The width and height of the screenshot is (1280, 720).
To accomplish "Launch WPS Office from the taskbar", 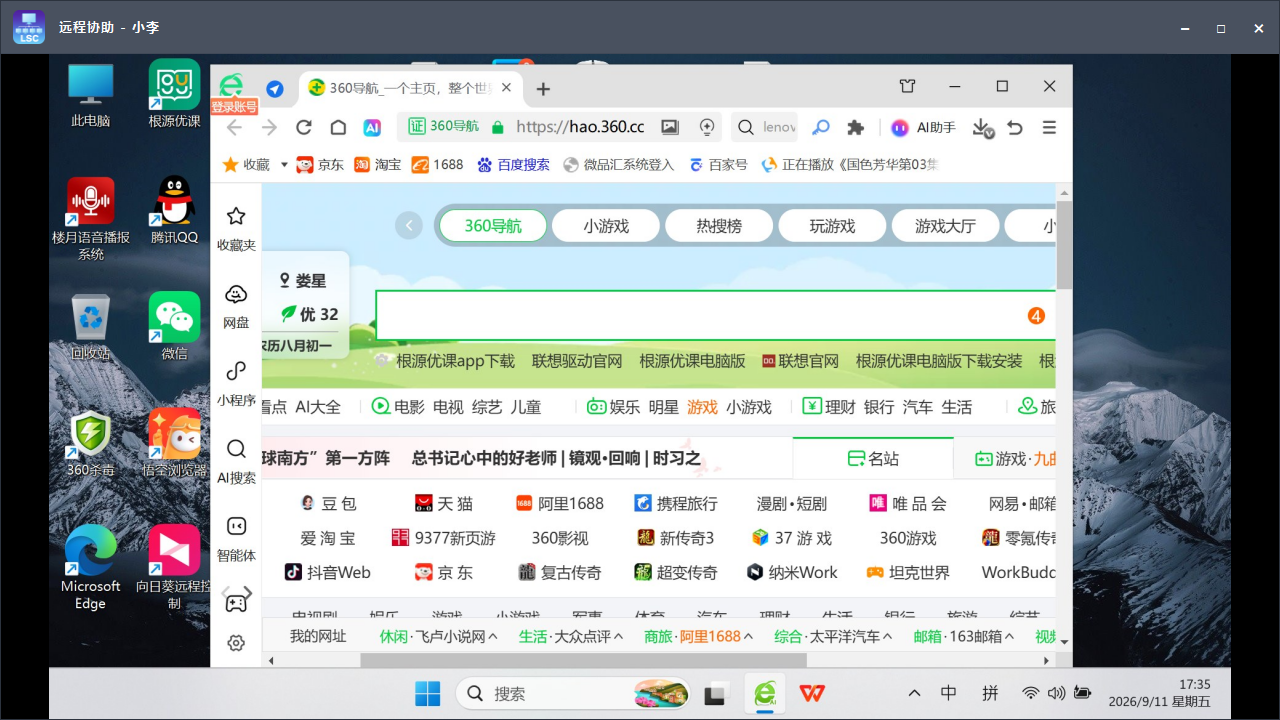I will (x=812, y=693).
